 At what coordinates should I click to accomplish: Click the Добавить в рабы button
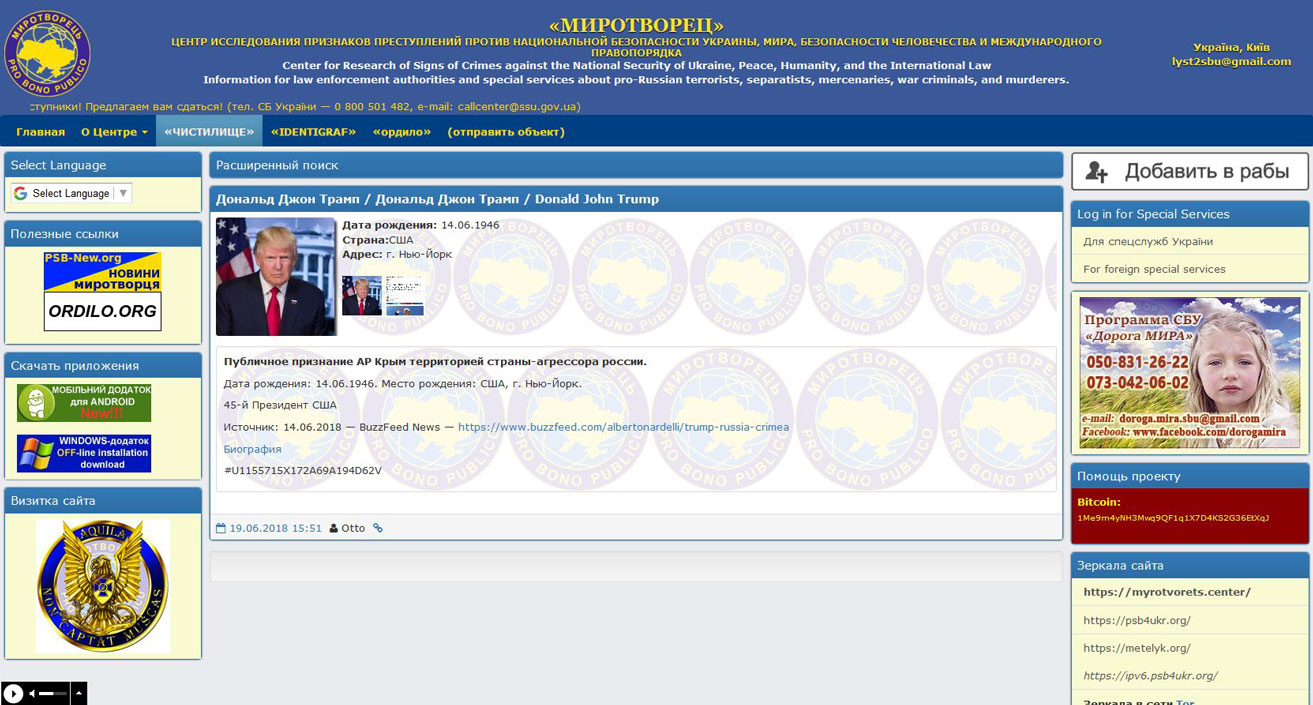[x=1190, y=171]
